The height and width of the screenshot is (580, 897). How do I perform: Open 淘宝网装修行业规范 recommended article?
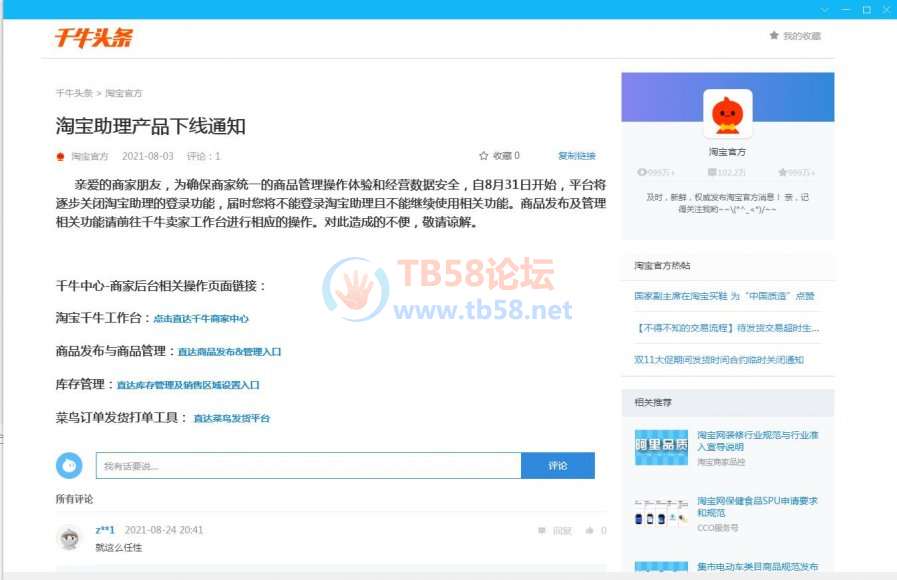tap(757, 441)
